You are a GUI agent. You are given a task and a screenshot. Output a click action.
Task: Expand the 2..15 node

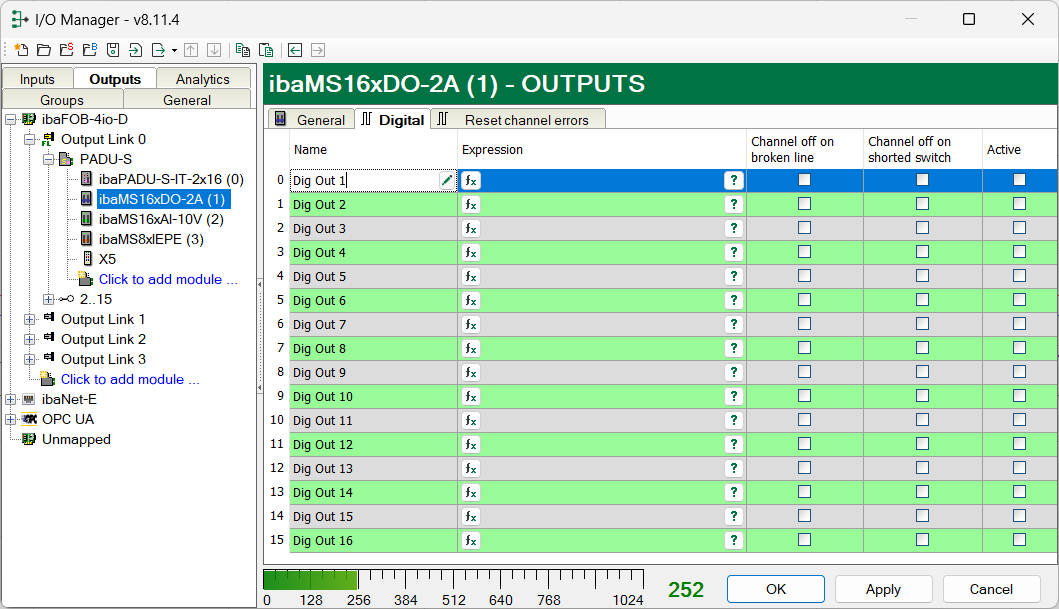click(48, 299)
